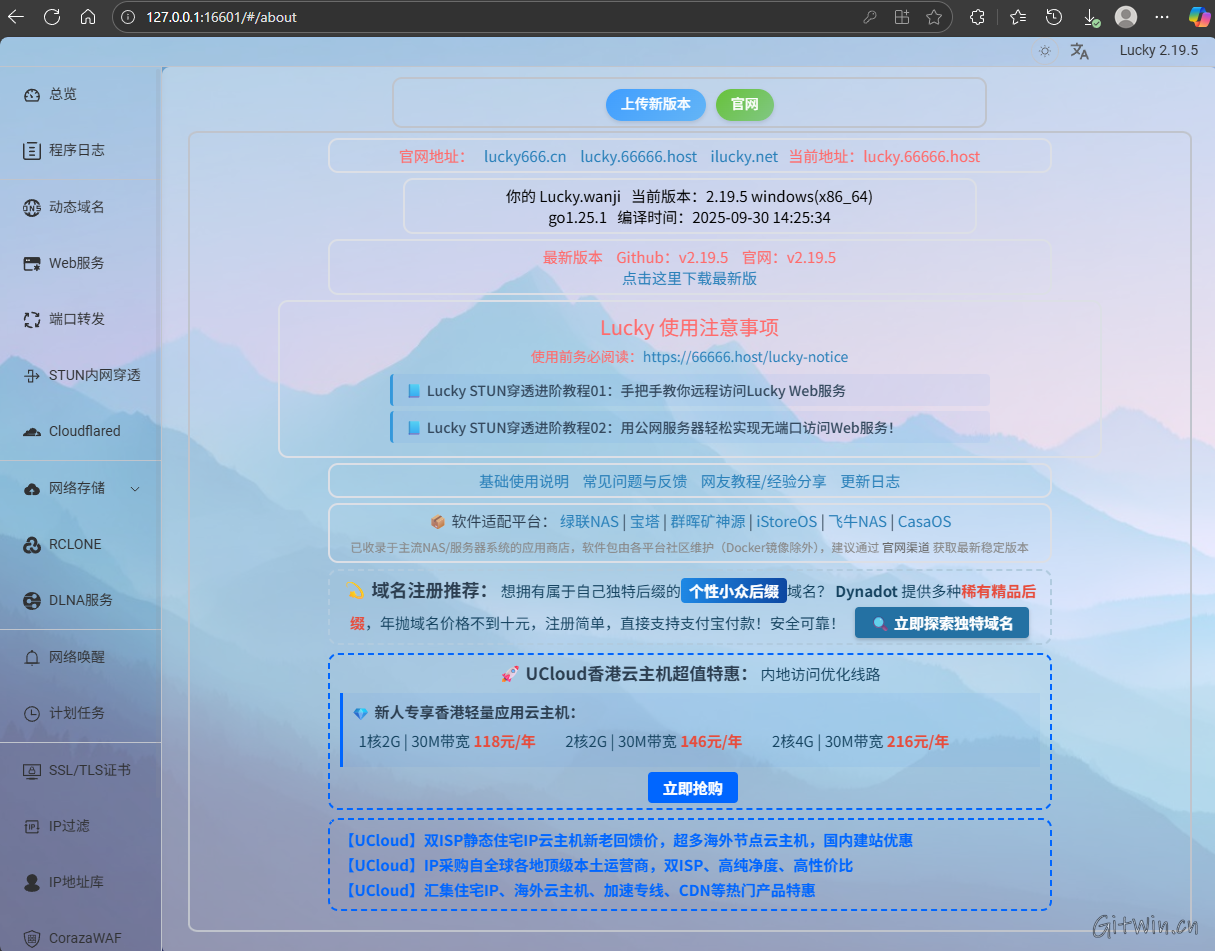
Task: Open the 群晖矿神源 platform link
Action: (708, 522)
